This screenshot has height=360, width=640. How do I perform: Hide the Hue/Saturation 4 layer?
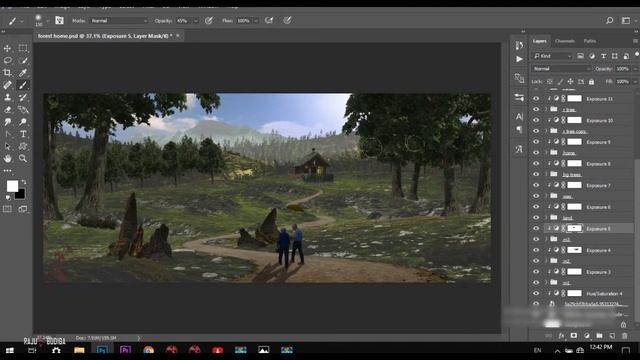pos(536,293)
